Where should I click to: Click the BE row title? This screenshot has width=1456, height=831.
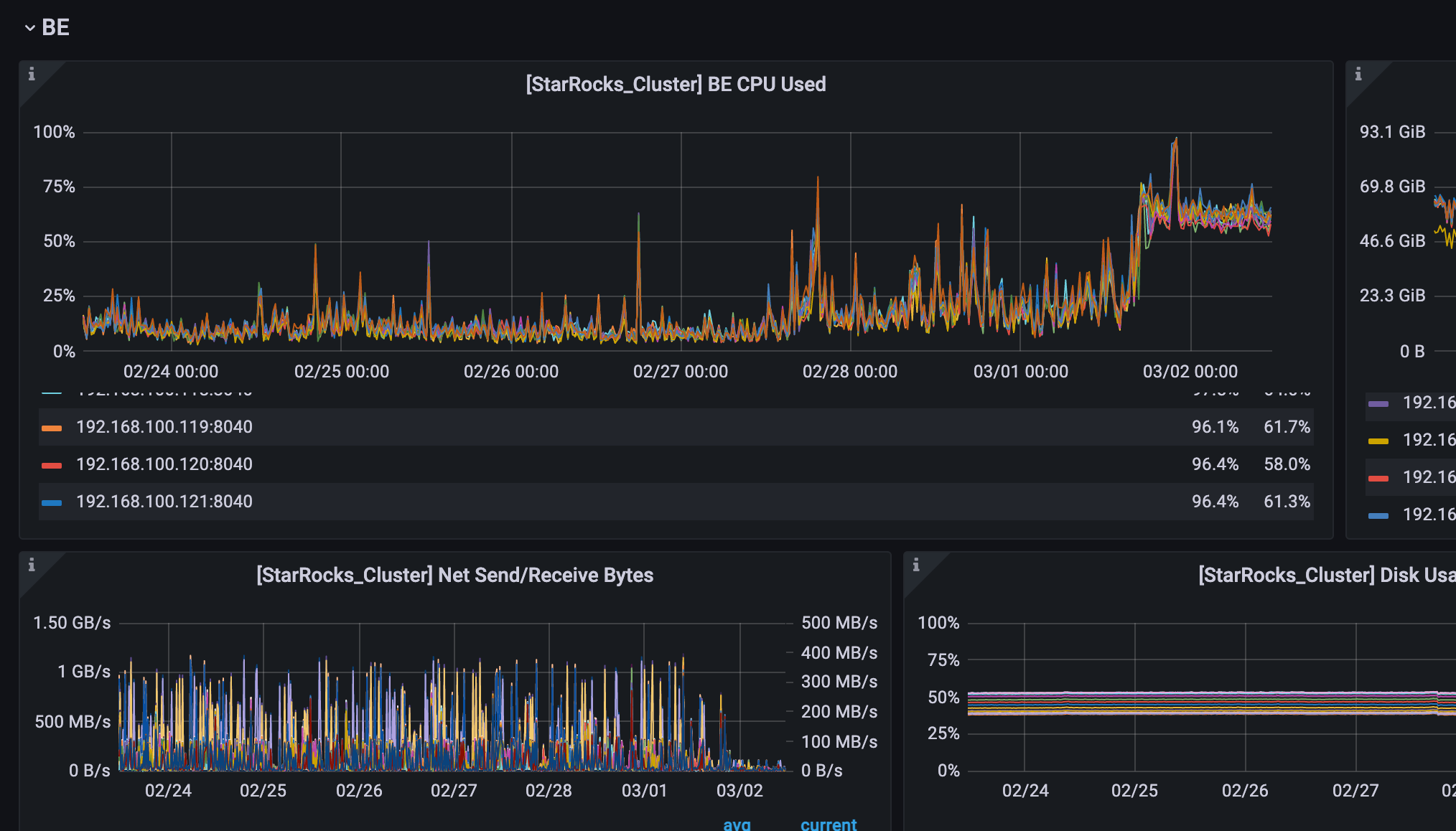55,27
